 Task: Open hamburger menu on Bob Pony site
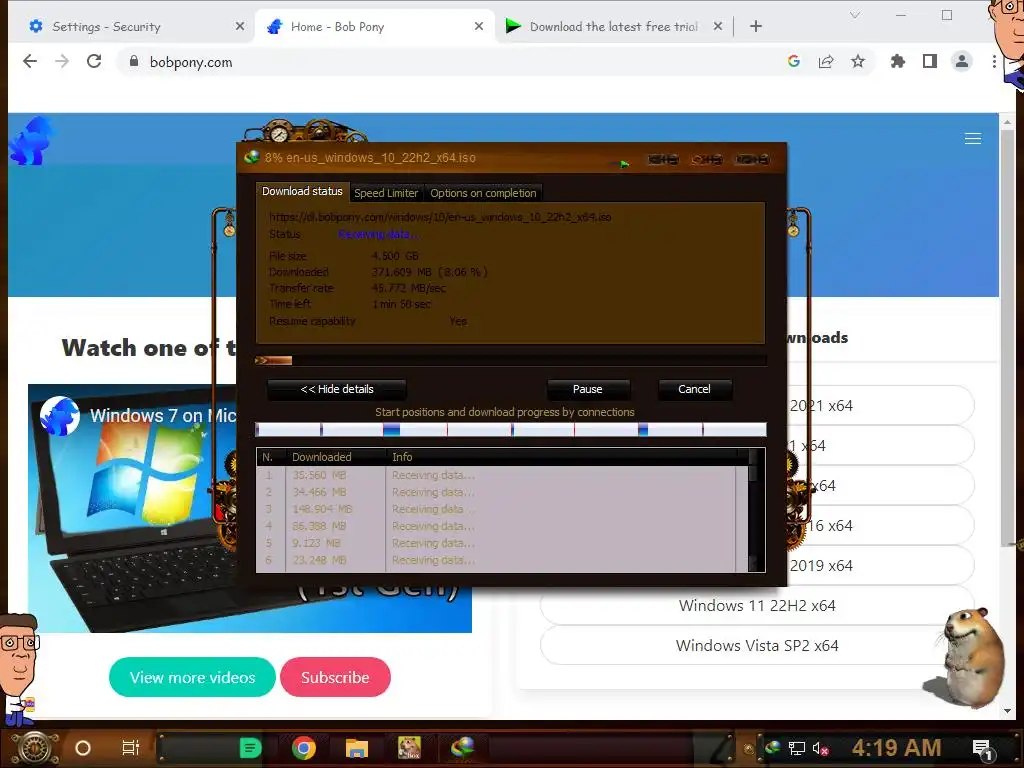(973, 138)
